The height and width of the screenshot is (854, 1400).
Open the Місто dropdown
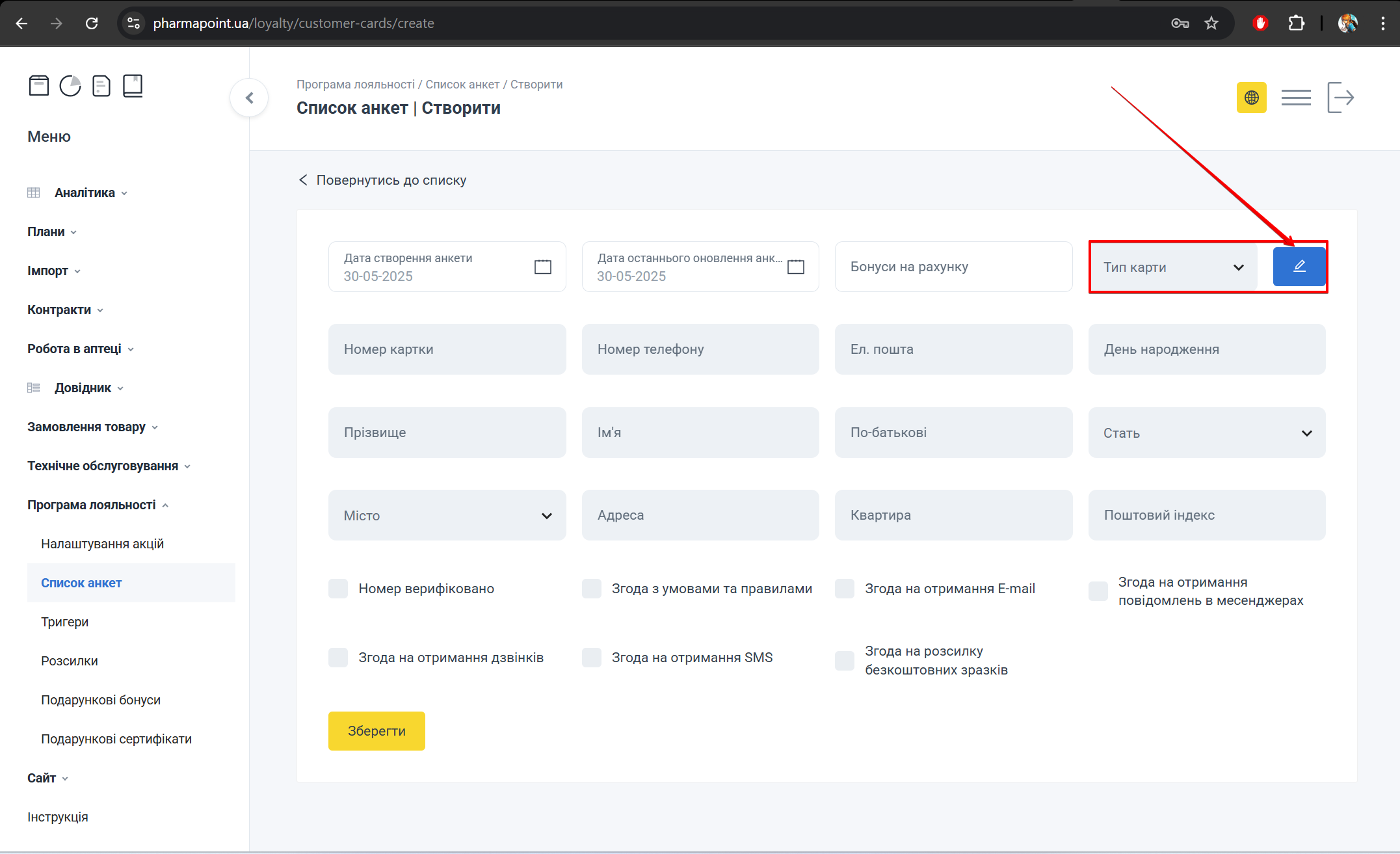click(x=447, y=515)
